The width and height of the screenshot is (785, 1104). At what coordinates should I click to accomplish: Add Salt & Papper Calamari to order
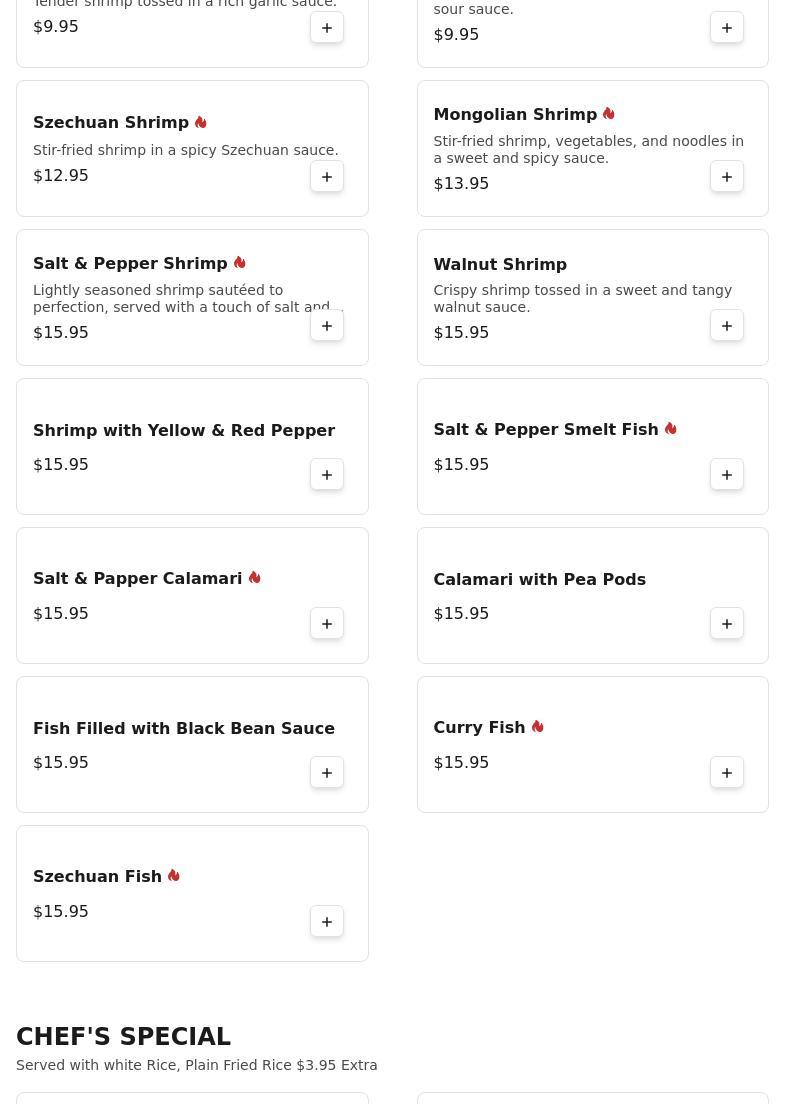point(327,624)
